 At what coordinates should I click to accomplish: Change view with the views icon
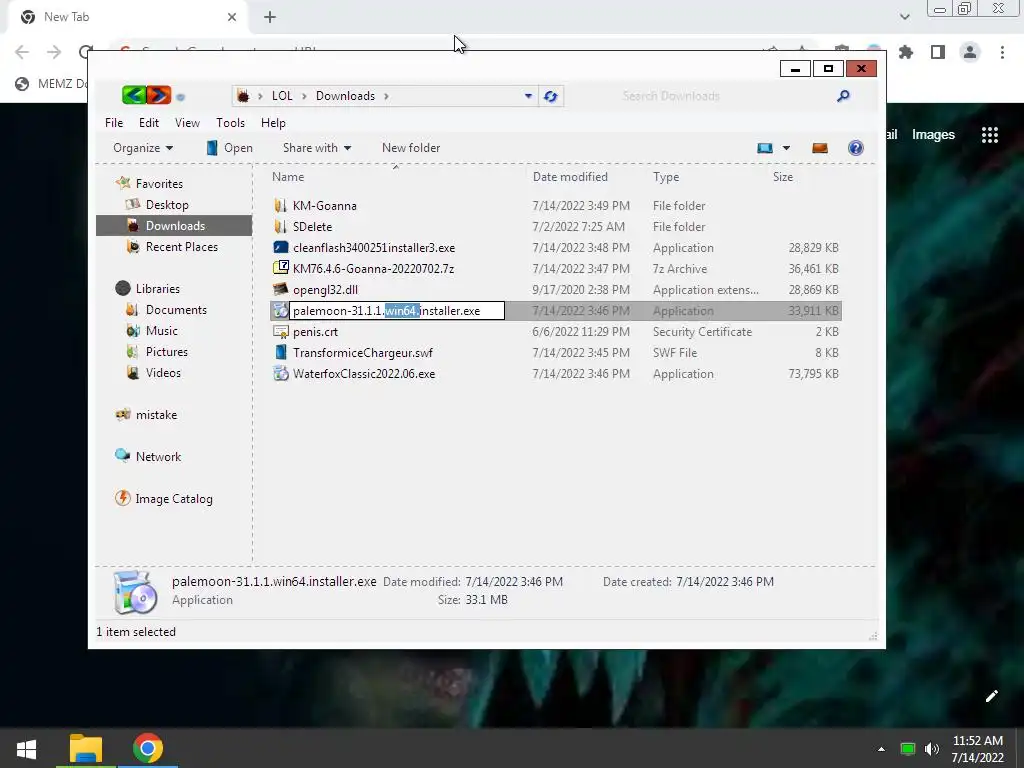(x=765, y=148)
